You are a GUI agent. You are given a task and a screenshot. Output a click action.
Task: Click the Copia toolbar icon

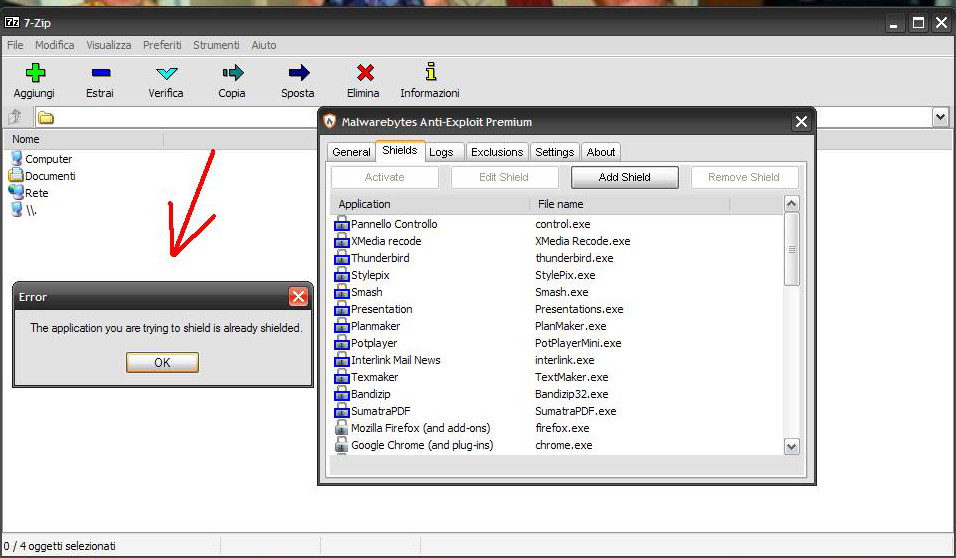click(x=233, y=73)
